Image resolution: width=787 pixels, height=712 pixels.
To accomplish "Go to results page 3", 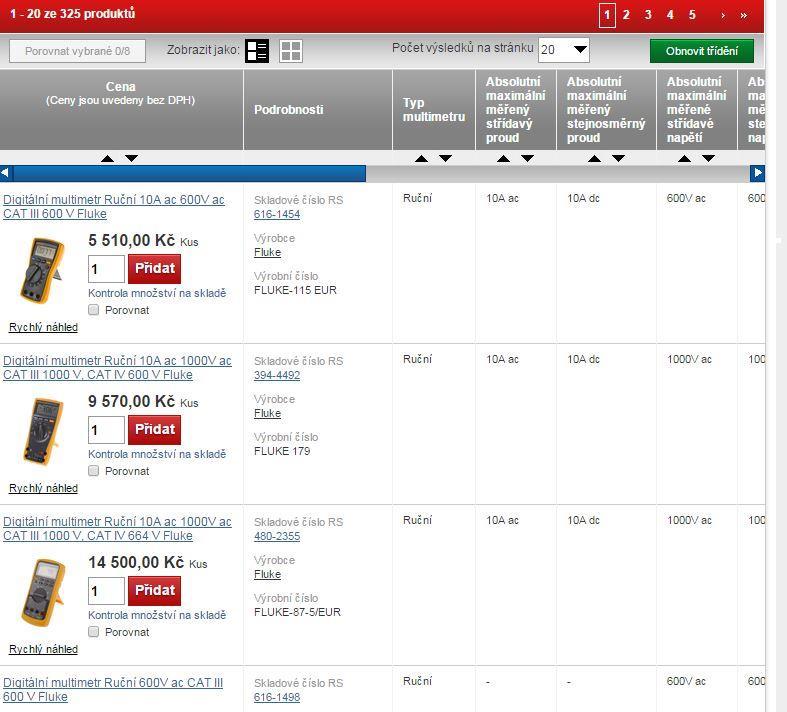I will tap(648, 15).
